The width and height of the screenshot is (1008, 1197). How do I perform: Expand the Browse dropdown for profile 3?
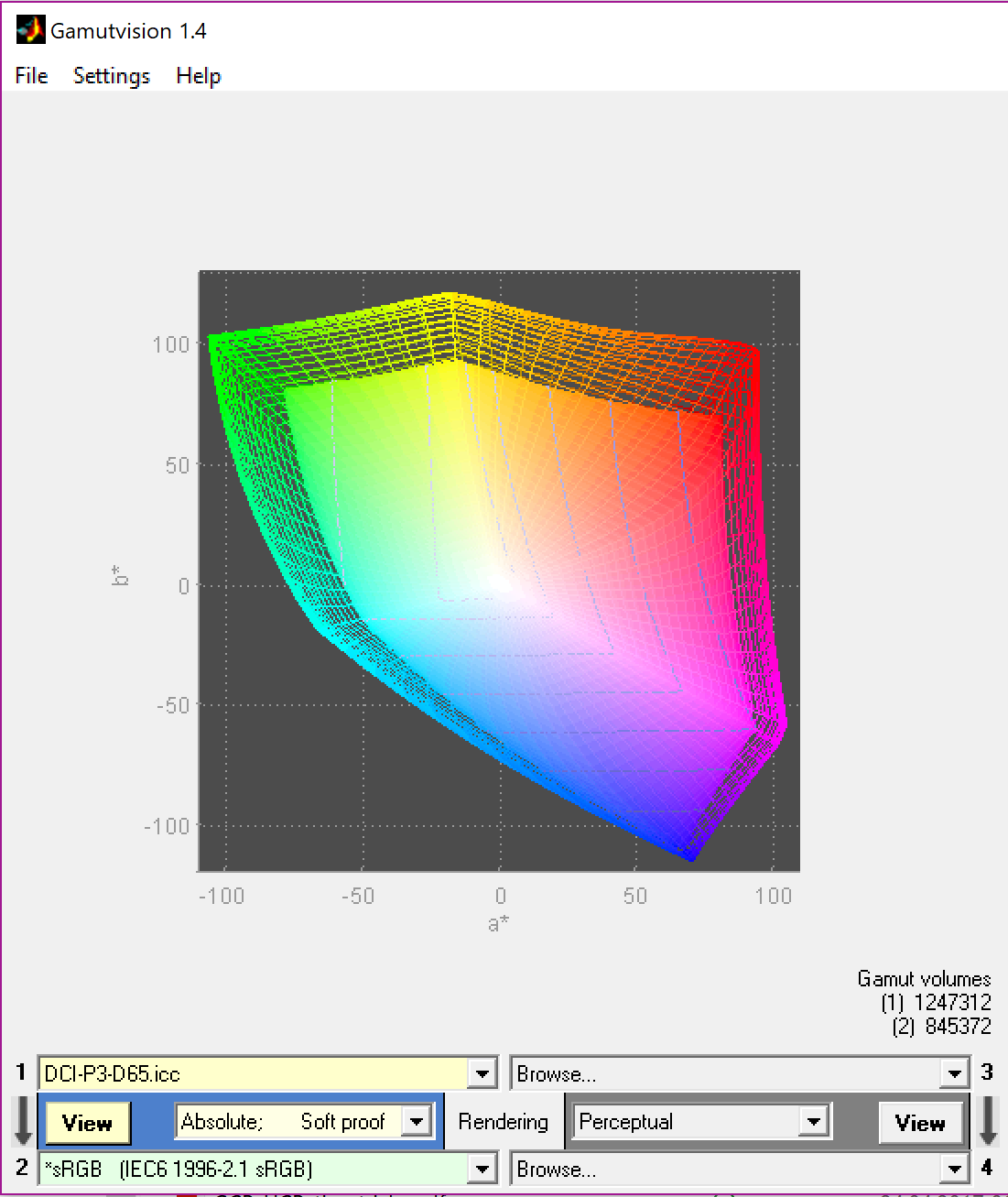point(954,1073)
